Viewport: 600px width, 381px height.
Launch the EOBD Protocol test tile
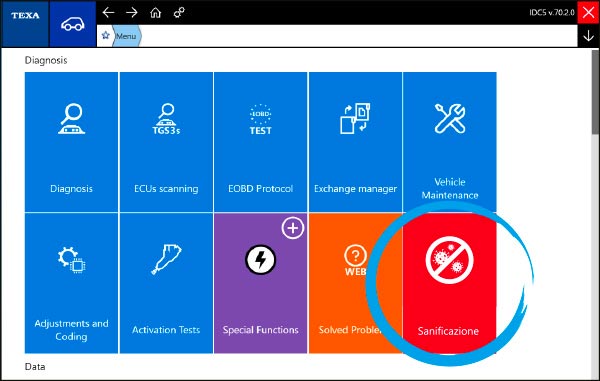[261, 142]
